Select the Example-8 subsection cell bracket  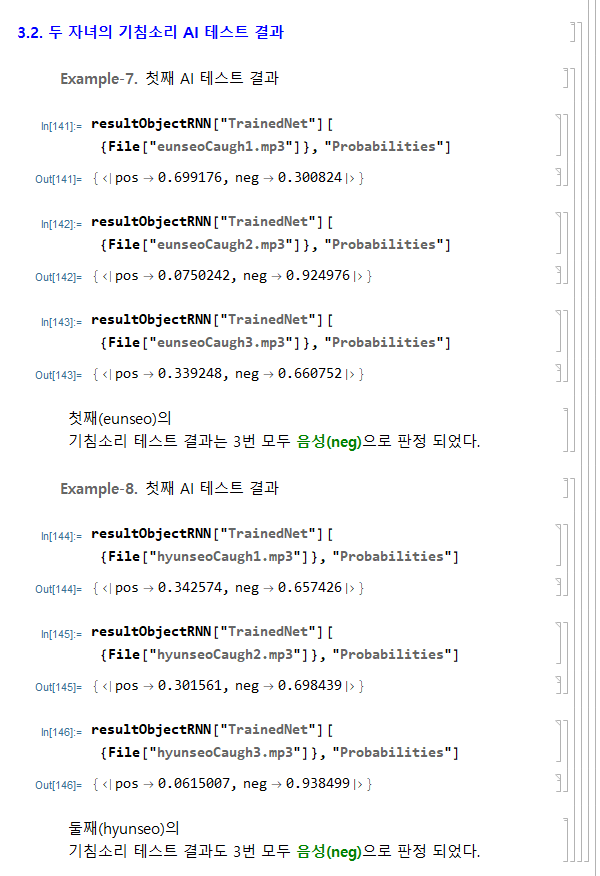coord(567,488)
